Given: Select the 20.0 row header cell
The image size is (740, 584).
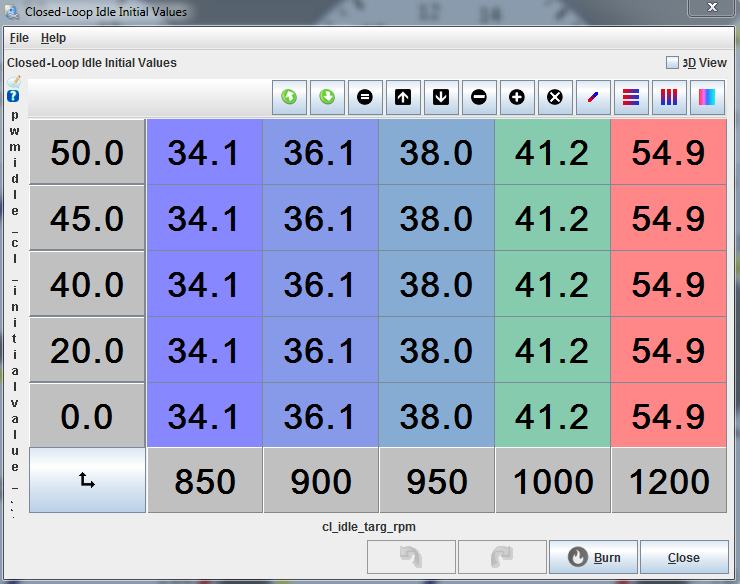Looking at the screenshot, I should [x=87, y=350].
